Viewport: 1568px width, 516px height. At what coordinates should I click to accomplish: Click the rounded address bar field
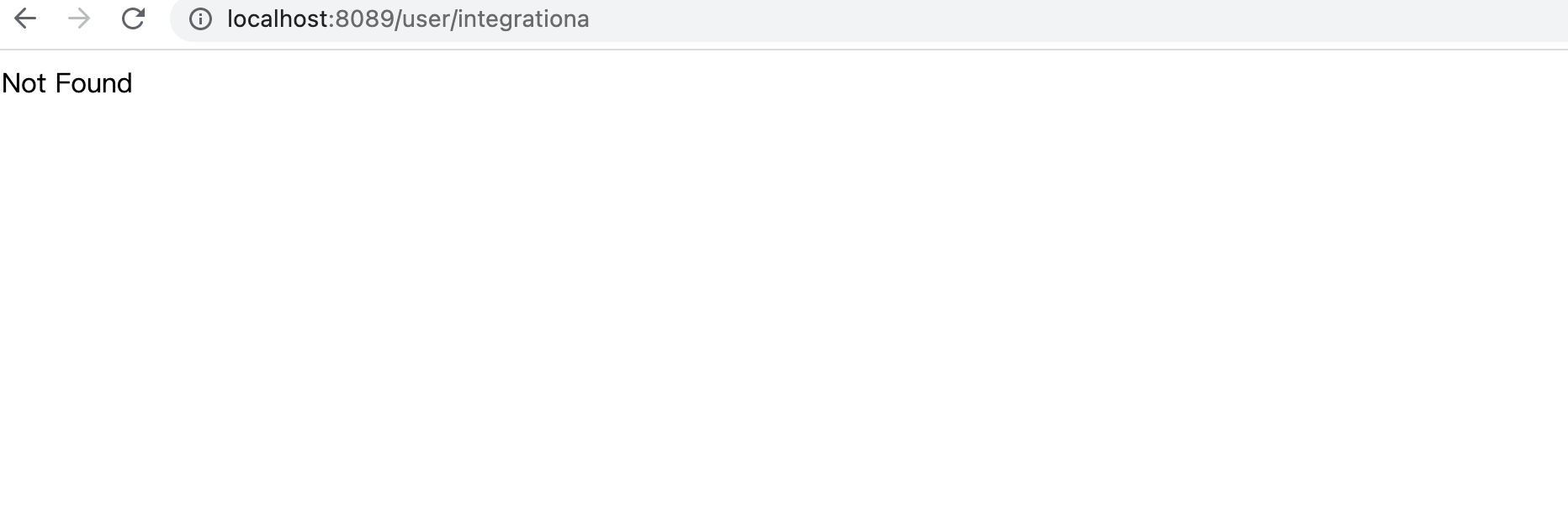841,18
